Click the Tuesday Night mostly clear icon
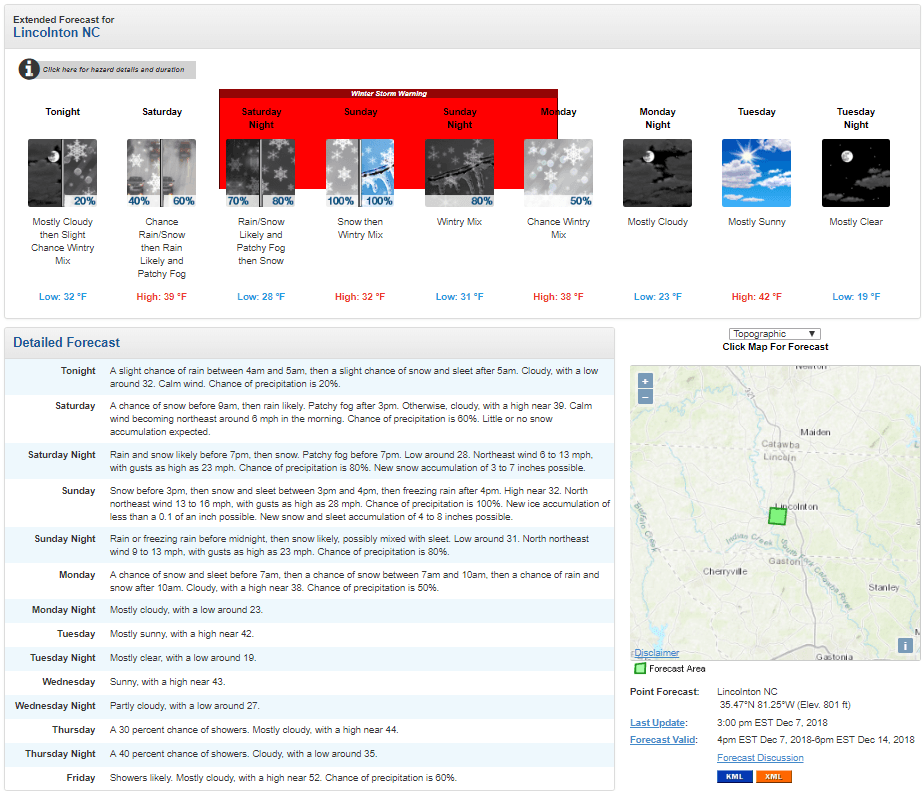The image size is (922, 791). tap(855, 173)
